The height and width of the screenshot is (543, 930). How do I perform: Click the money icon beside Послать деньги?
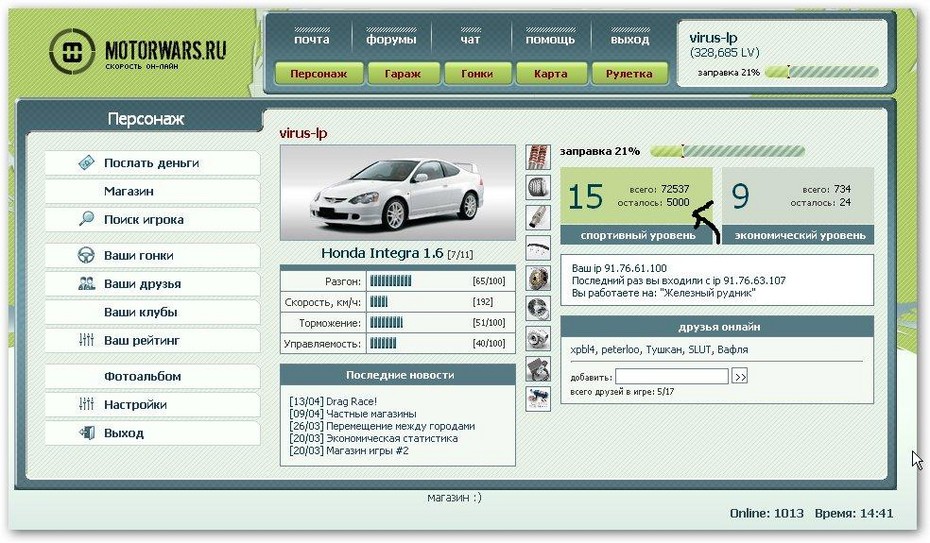[87, 162]
